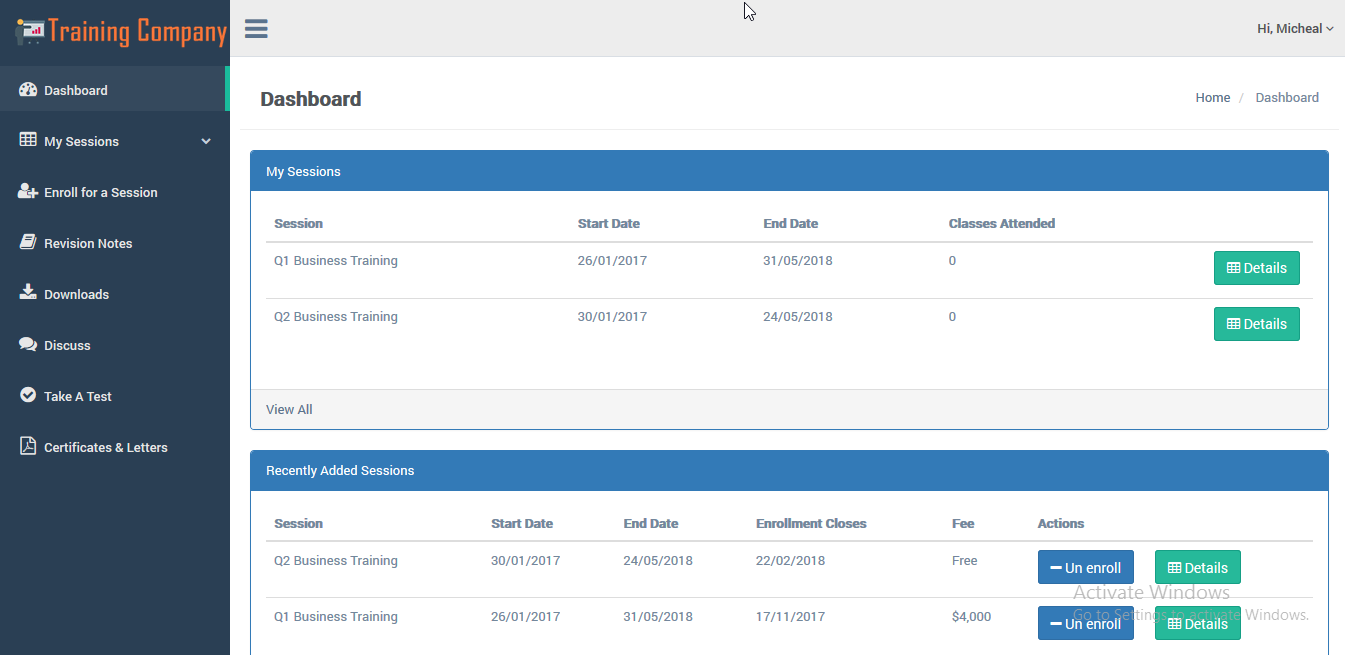The height and width of the screenshot is (655, 1345).
Task: Click the Dashboard breadcrumb
Action: pyautogui.click(x=1287, y=97)
